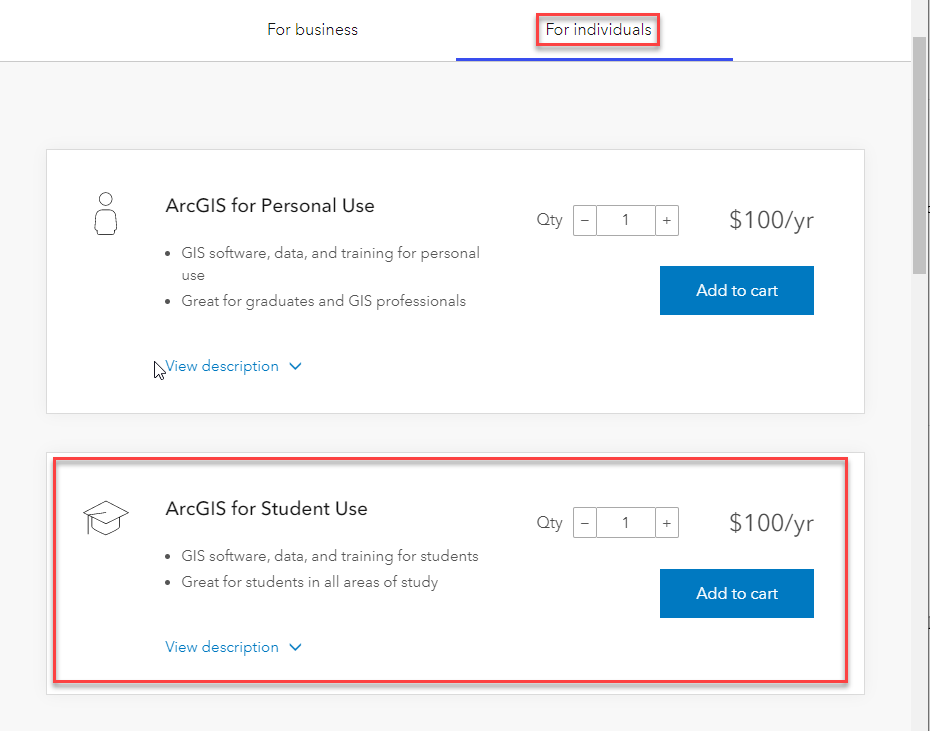Increase quantity for ArcGIS for Student Use
Viewport: 930px width, 731px height.
point(667,522)
